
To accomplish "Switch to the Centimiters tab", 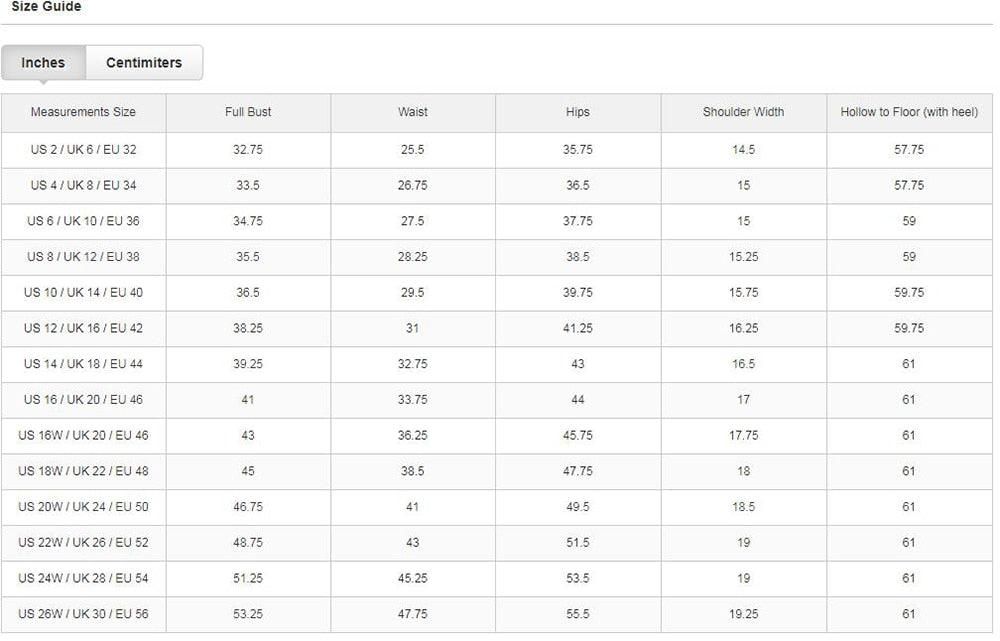I will point(144,63).
